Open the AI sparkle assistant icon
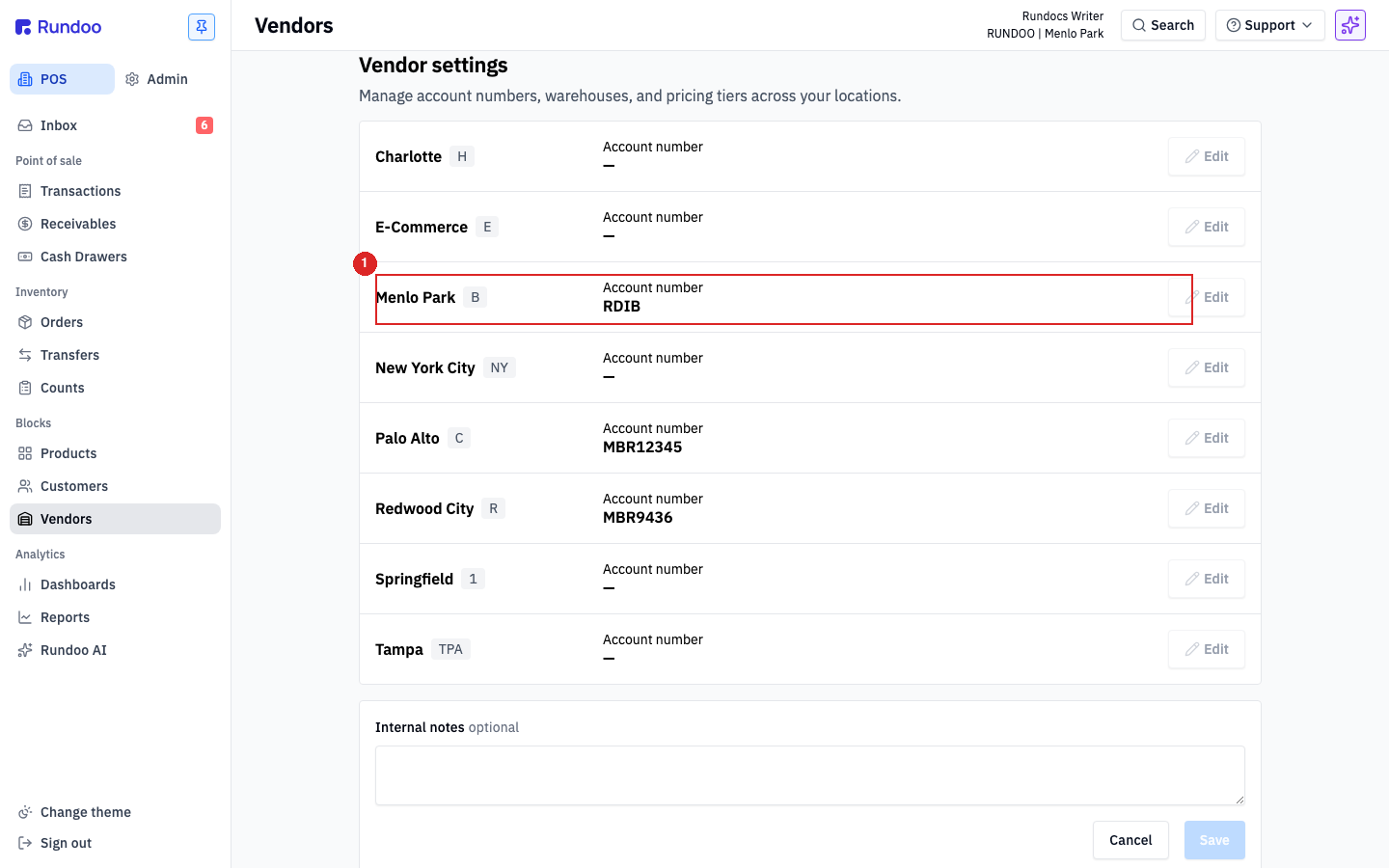This screenshot has width=1389, height=868. pos(1350,25)
